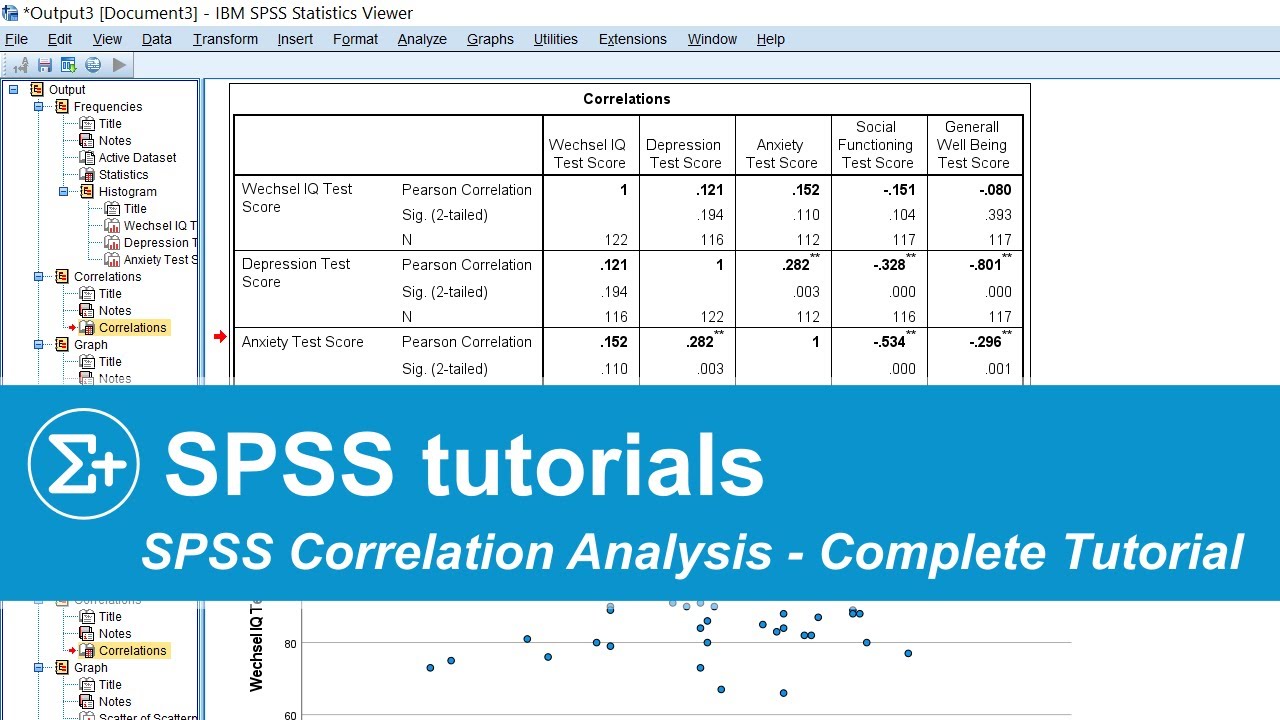Select the Scatter of Scatterplot outline item
Screen dimensions: 1280x720
point(148,716)
